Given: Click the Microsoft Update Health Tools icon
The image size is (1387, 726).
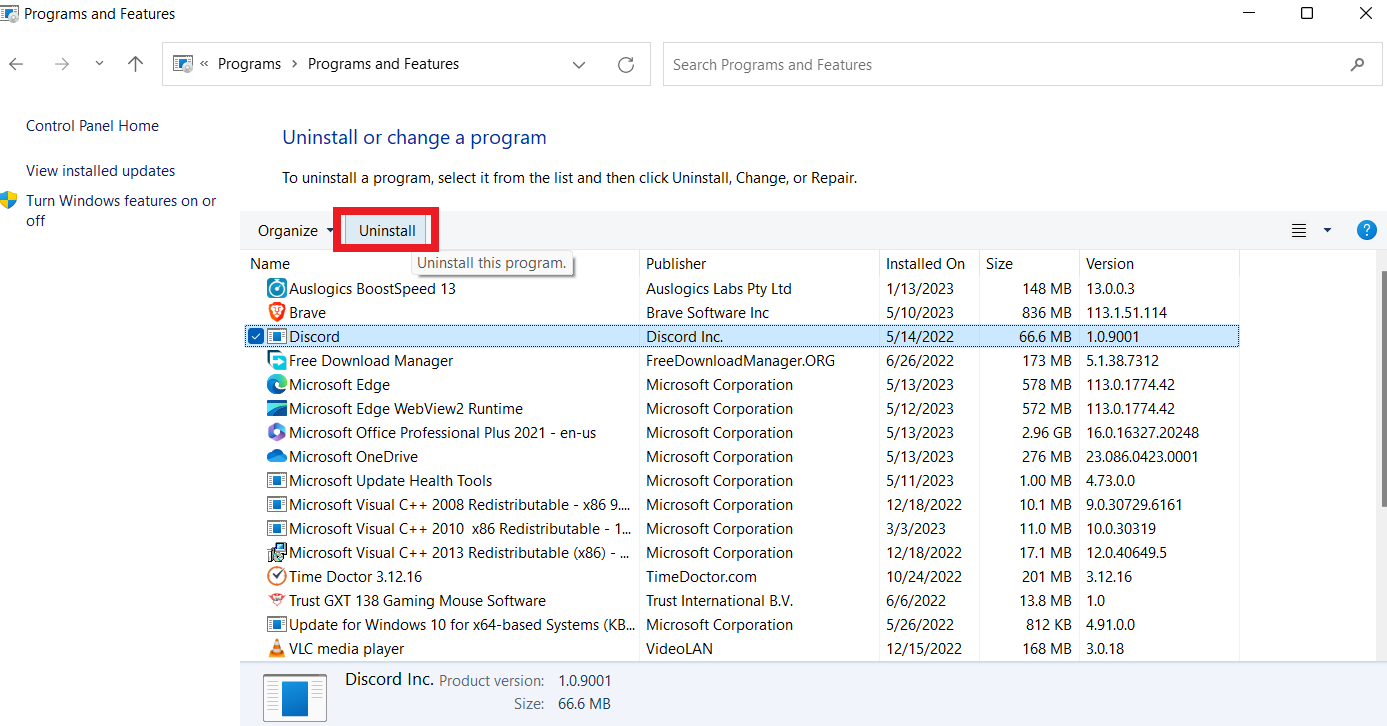Looking at the screenshot, I should coord(277,480).
